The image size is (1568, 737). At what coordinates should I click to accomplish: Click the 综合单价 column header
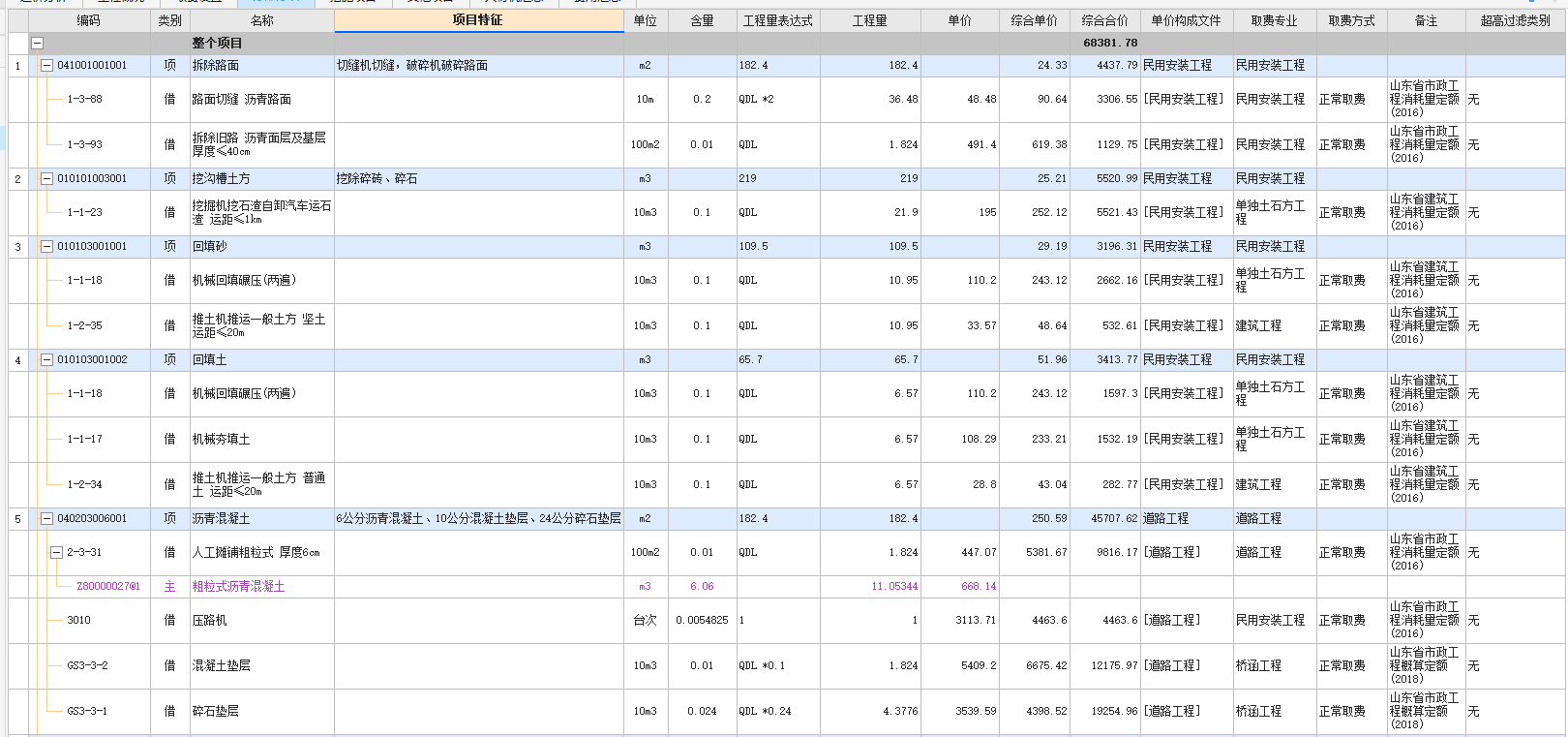(1035, 20)
